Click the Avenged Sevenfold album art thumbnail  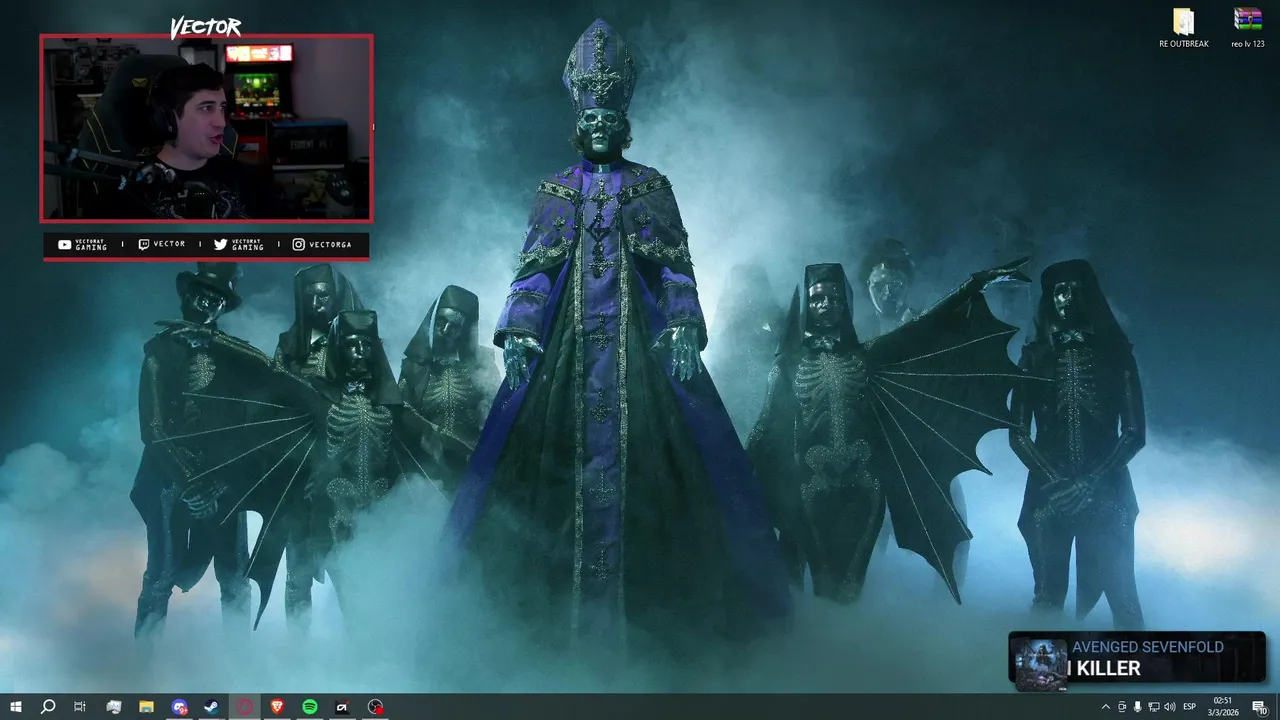pos(1041,663)
